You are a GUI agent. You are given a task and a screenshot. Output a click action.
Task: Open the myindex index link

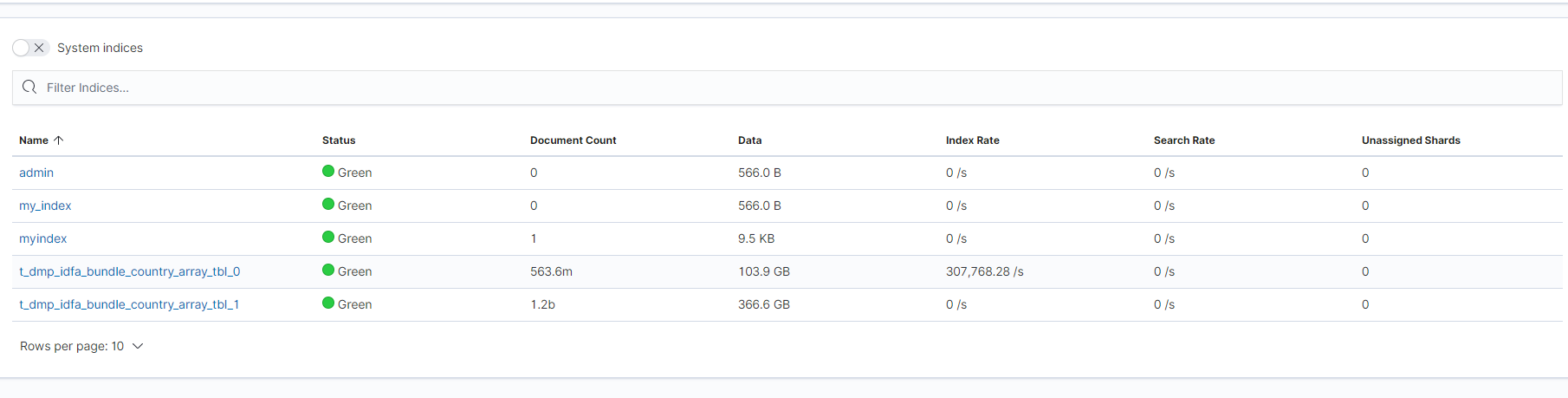43,238
